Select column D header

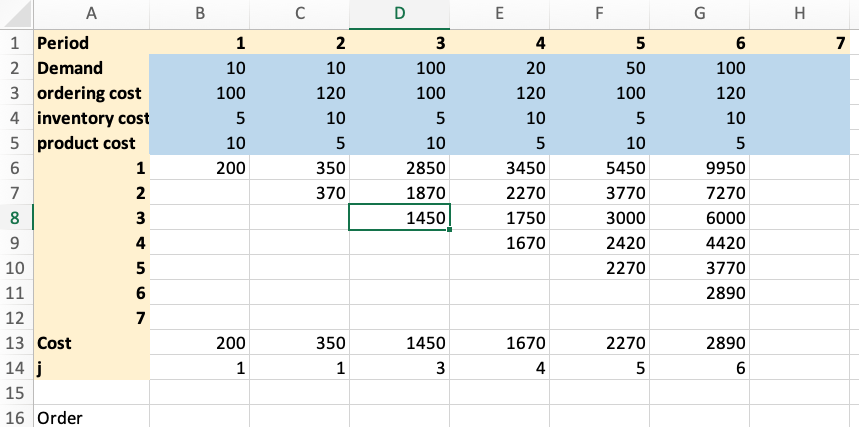[399, 14]
